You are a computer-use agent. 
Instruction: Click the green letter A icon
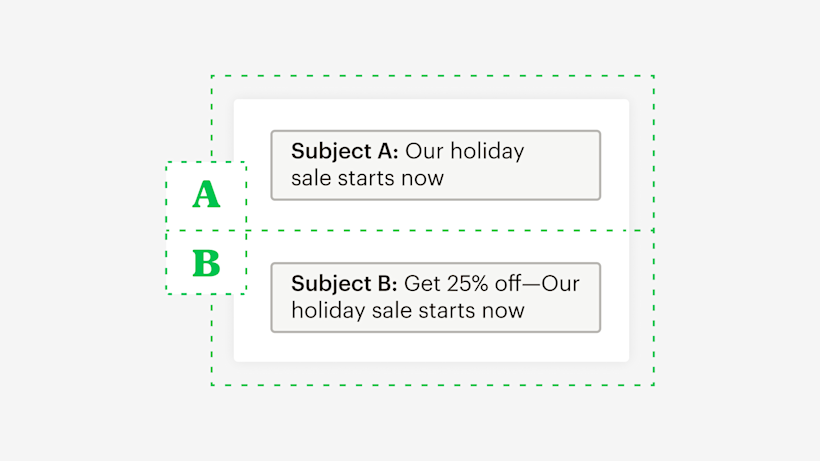coord(206,195)
